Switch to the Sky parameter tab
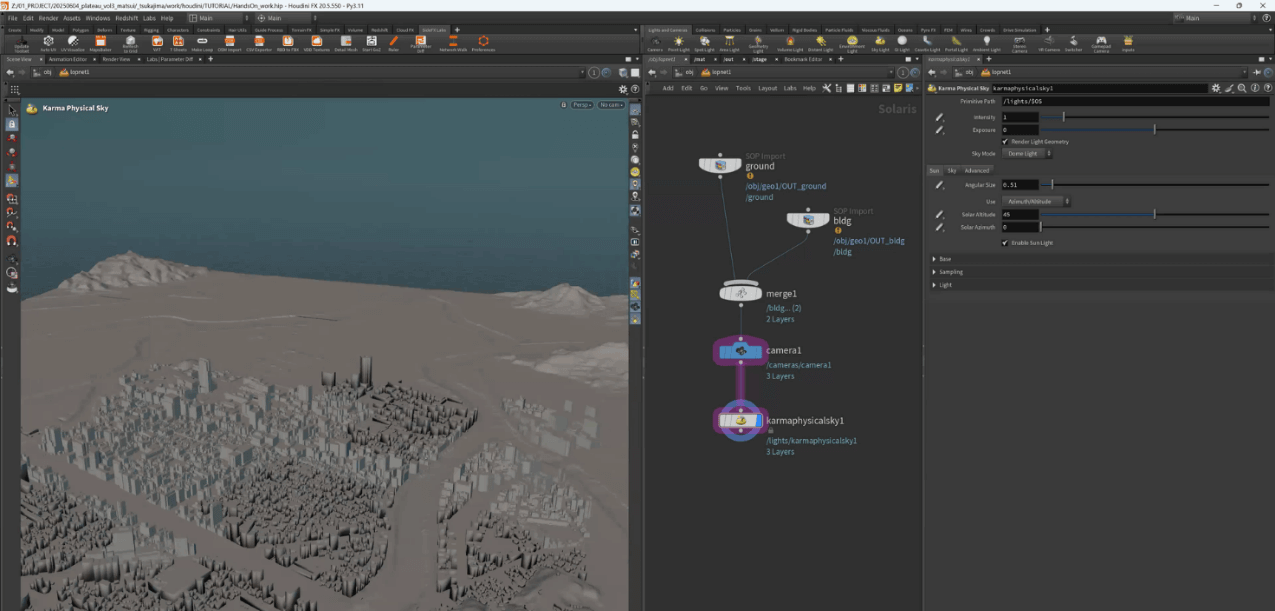This screenshot has width=1275, height=611. (952, 170)
